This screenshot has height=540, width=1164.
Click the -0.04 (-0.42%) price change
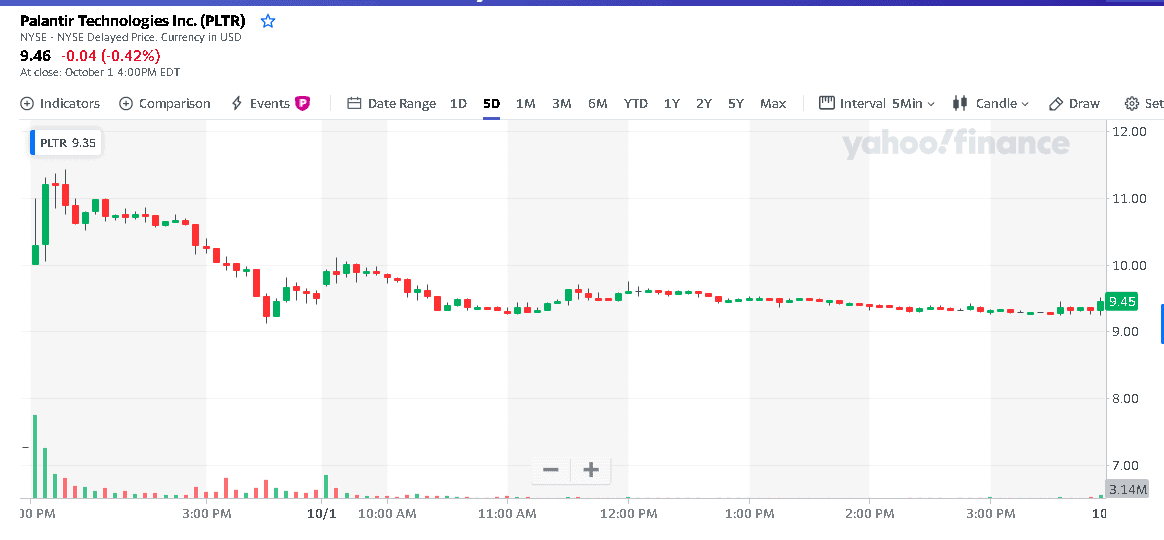tap(111, 56)
